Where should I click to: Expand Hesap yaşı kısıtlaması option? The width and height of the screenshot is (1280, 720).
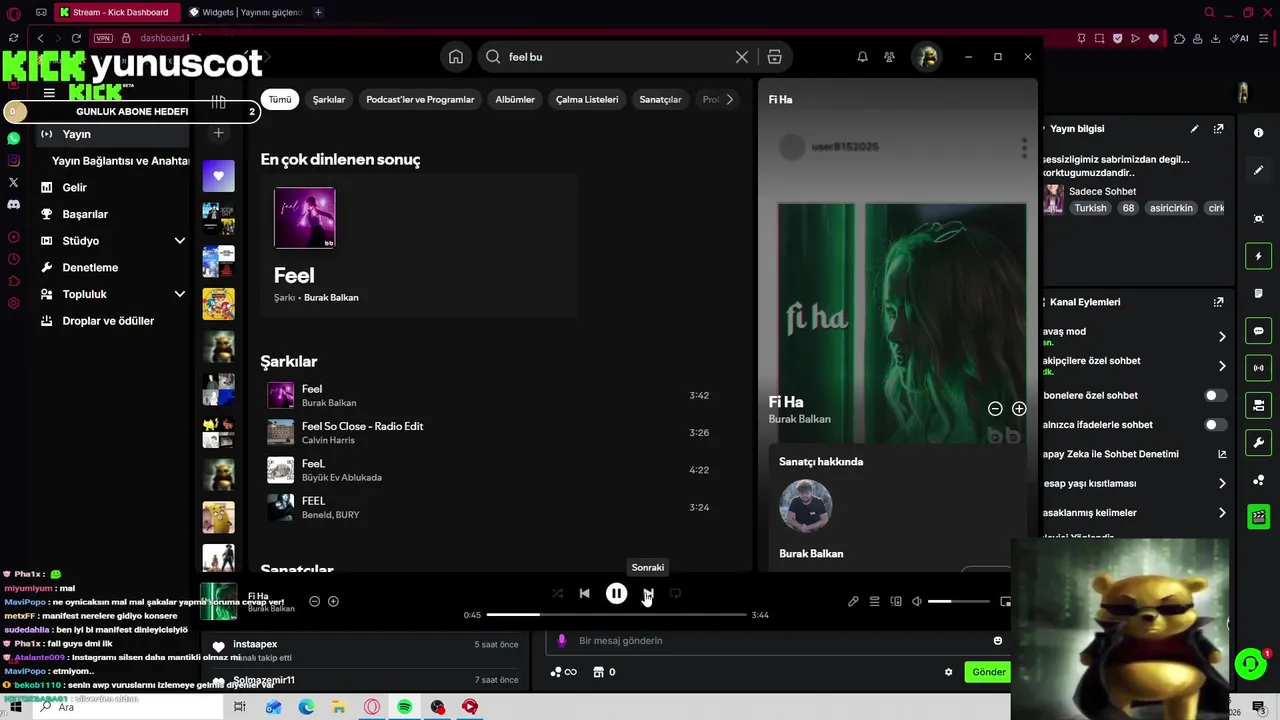coord(1221,484)
